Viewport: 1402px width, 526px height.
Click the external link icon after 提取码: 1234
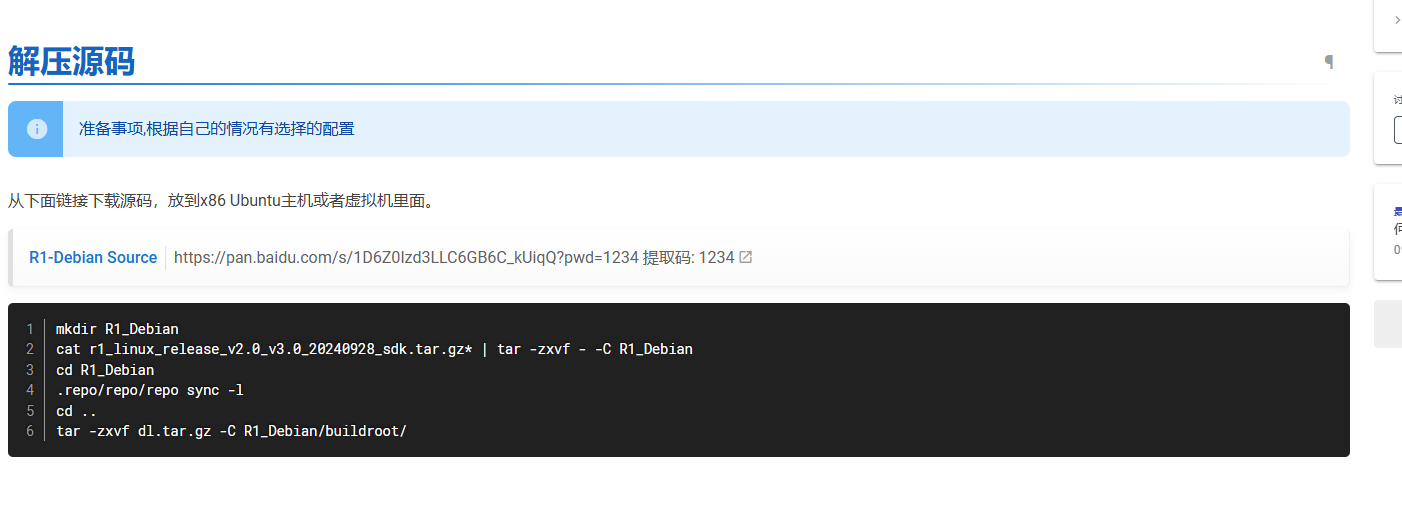(745, 257)
